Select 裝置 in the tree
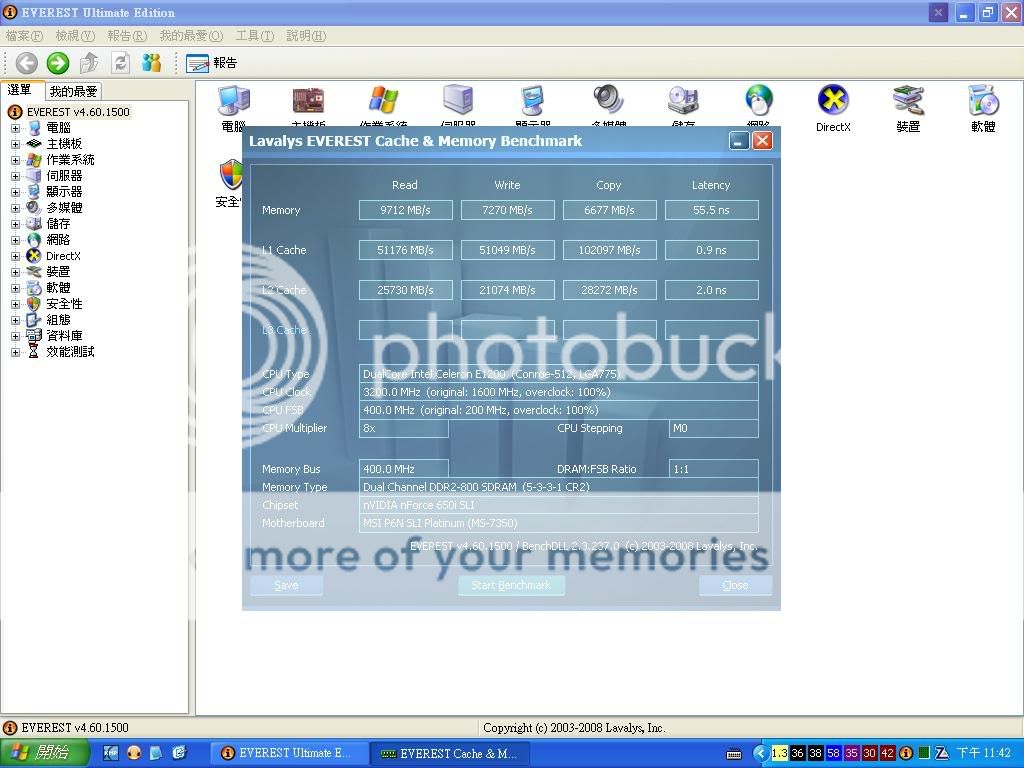The image size is (1024, 768). (58, 272)
